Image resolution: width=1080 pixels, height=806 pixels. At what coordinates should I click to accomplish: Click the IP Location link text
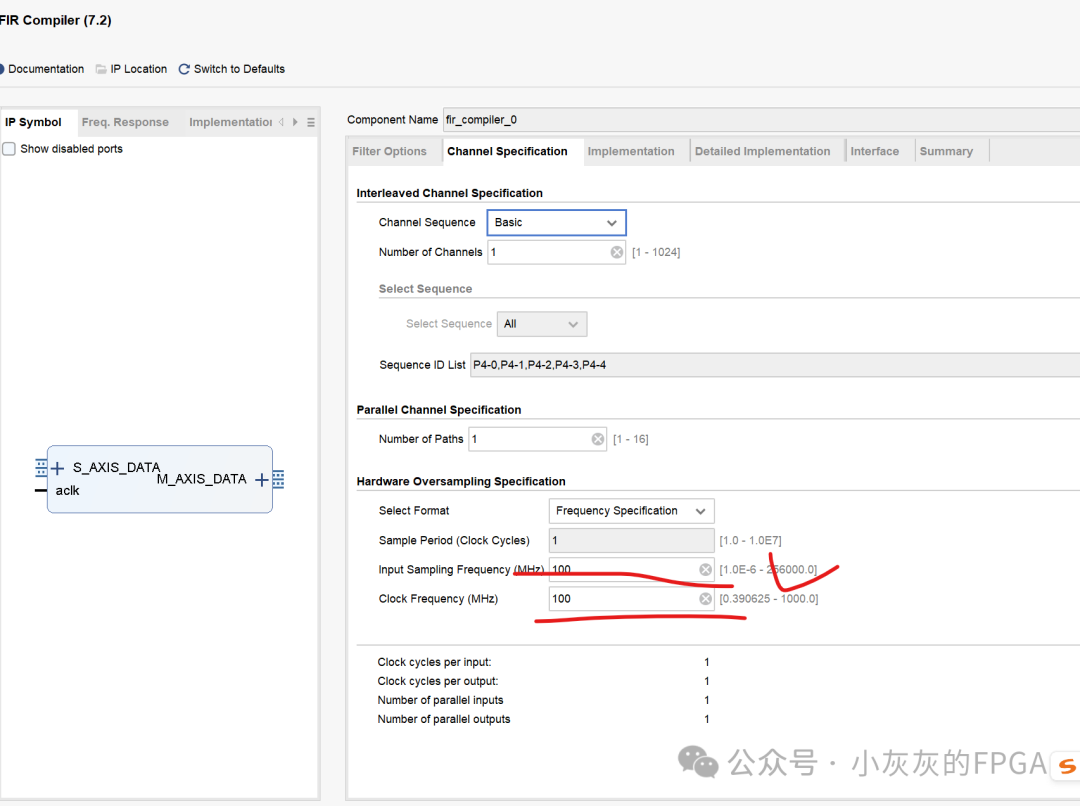[x=138, y=69]
